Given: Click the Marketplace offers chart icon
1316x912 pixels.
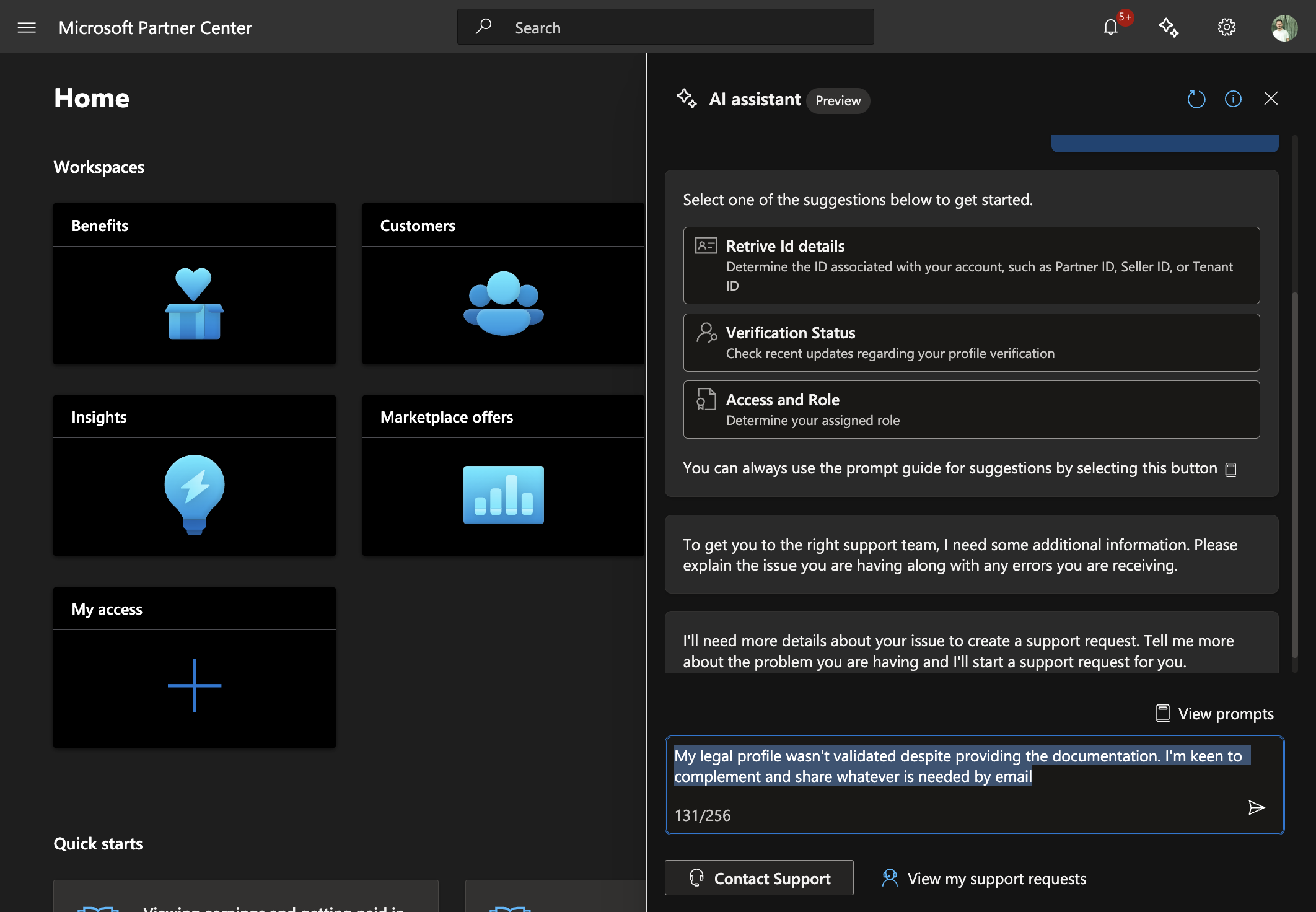Looking at the screenshot, I should (x=503, y=494).
